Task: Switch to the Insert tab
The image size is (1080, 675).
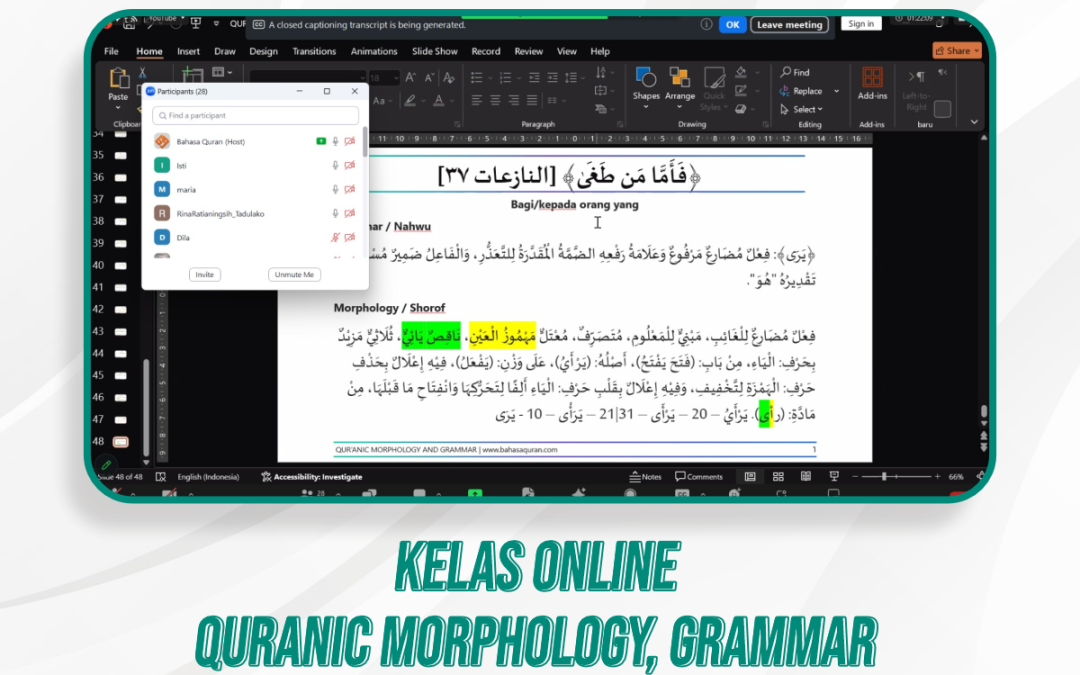Action: coord(188,51)
